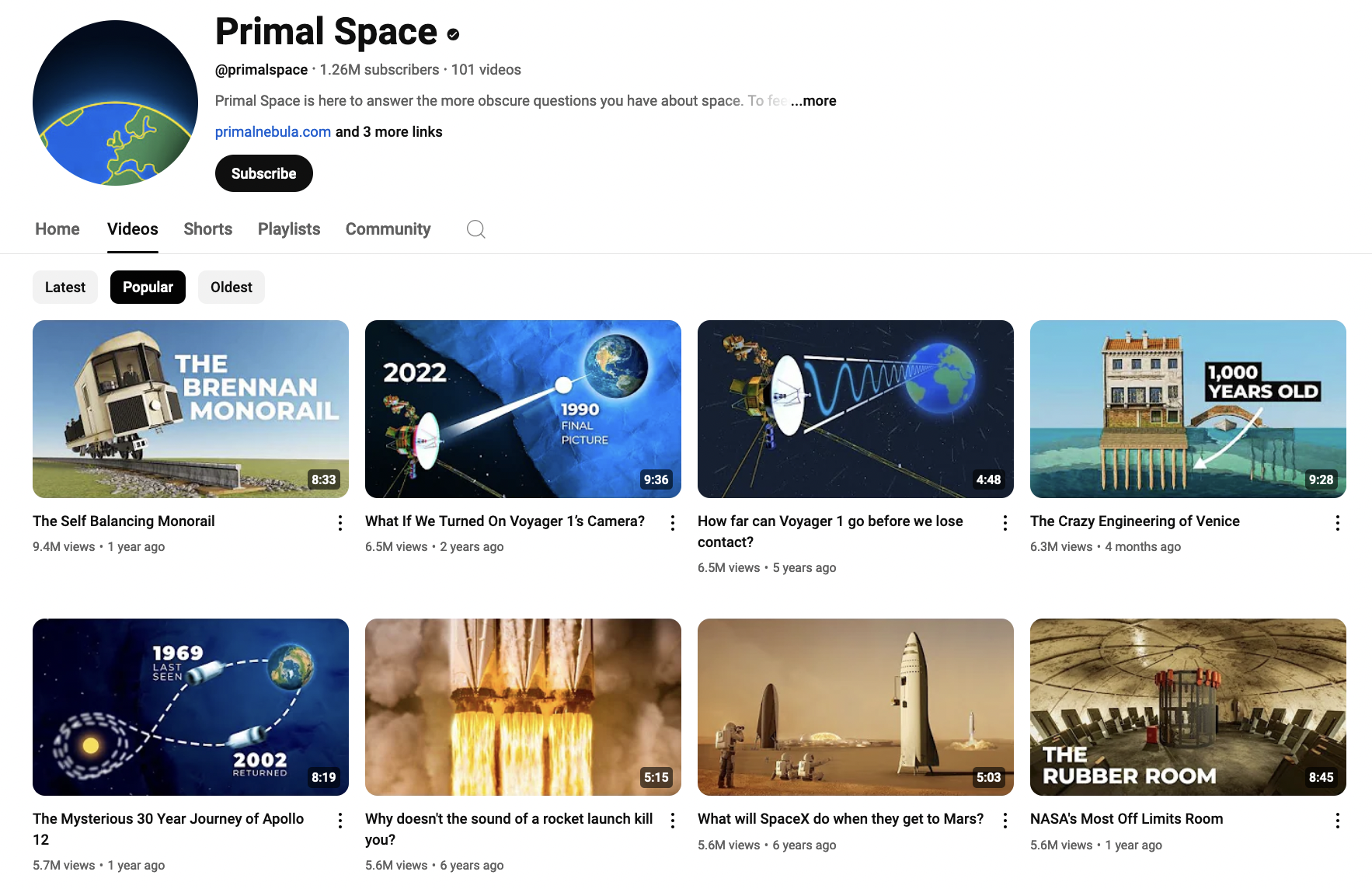The width and height of the screenshot is (1372, 889).
Task: Open the Shorts tab
Action: click(x=208, y=229)
